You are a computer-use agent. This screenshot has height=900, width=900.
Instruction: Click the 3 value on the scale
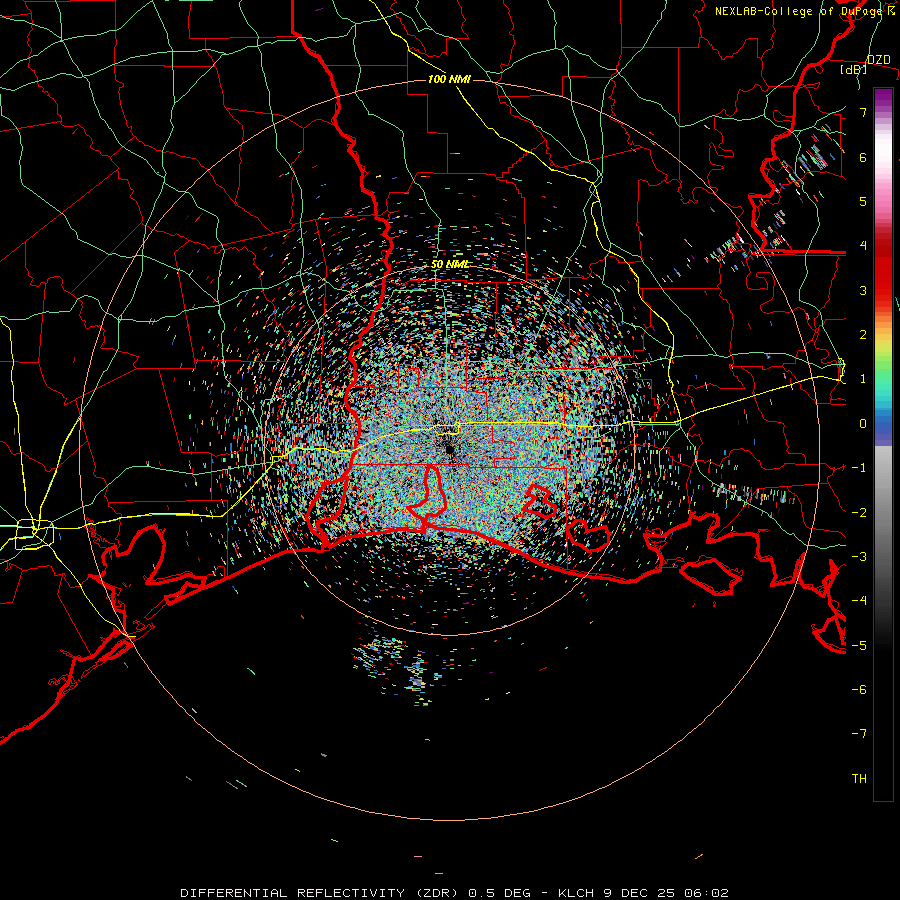point(863,290)
